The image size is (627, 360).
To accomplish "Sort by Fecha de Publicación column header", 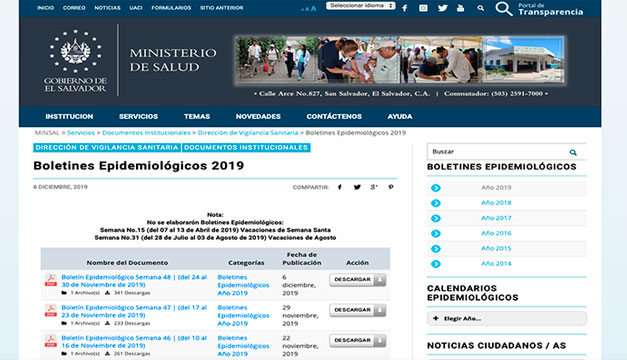I will [302, 259].
